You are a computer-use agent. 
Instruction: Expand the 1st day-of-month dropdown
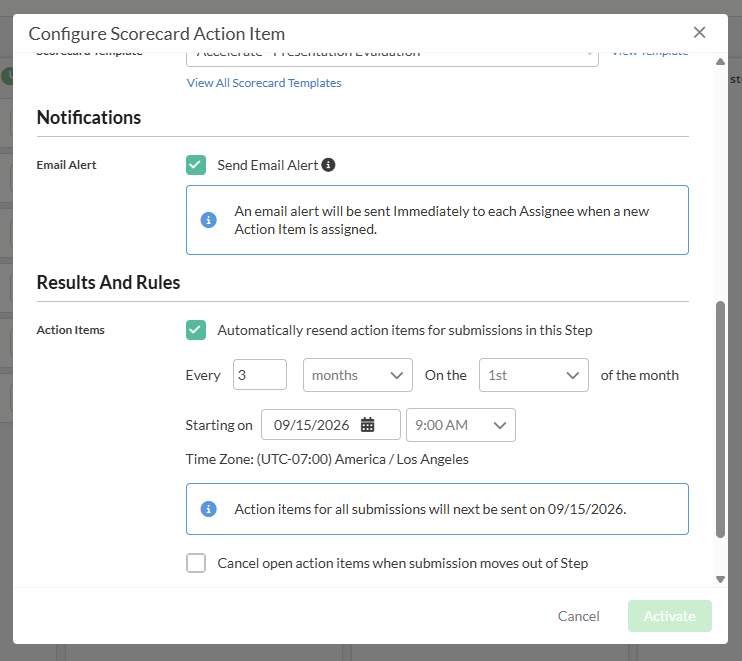point(534,375)
